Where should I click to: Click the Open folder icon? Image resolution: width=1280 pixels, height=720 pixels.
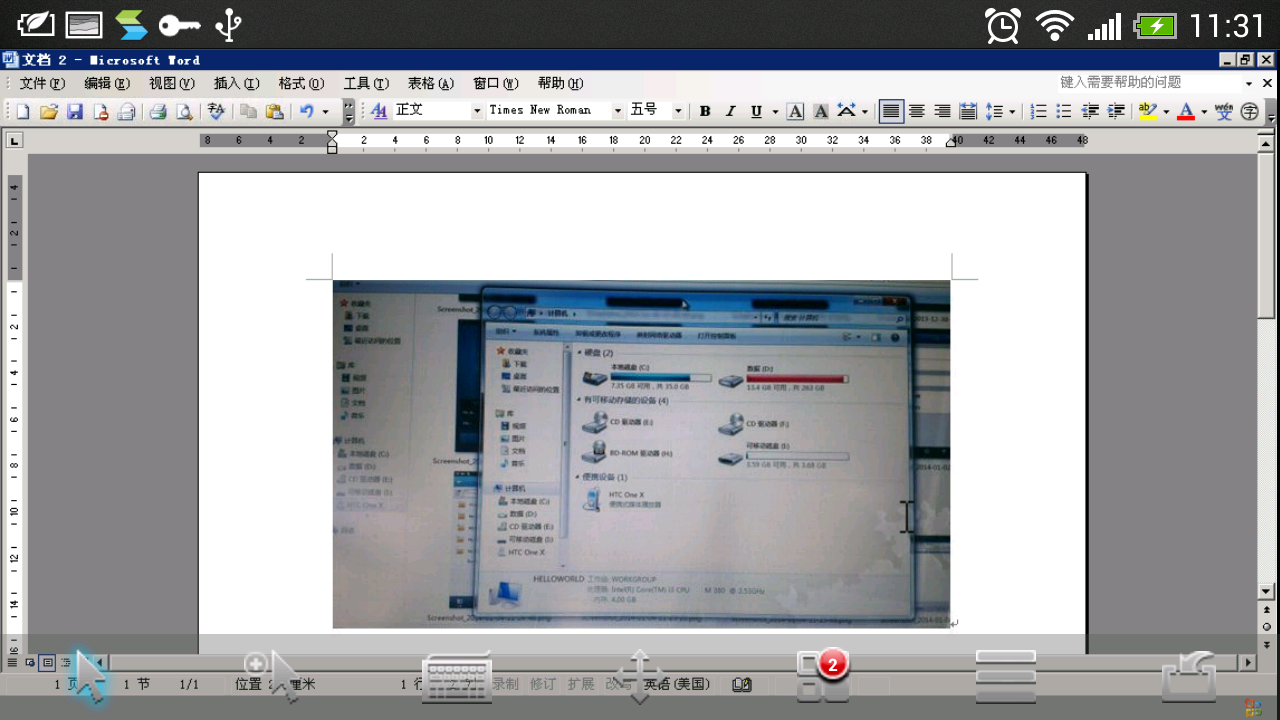pos(48,111)
